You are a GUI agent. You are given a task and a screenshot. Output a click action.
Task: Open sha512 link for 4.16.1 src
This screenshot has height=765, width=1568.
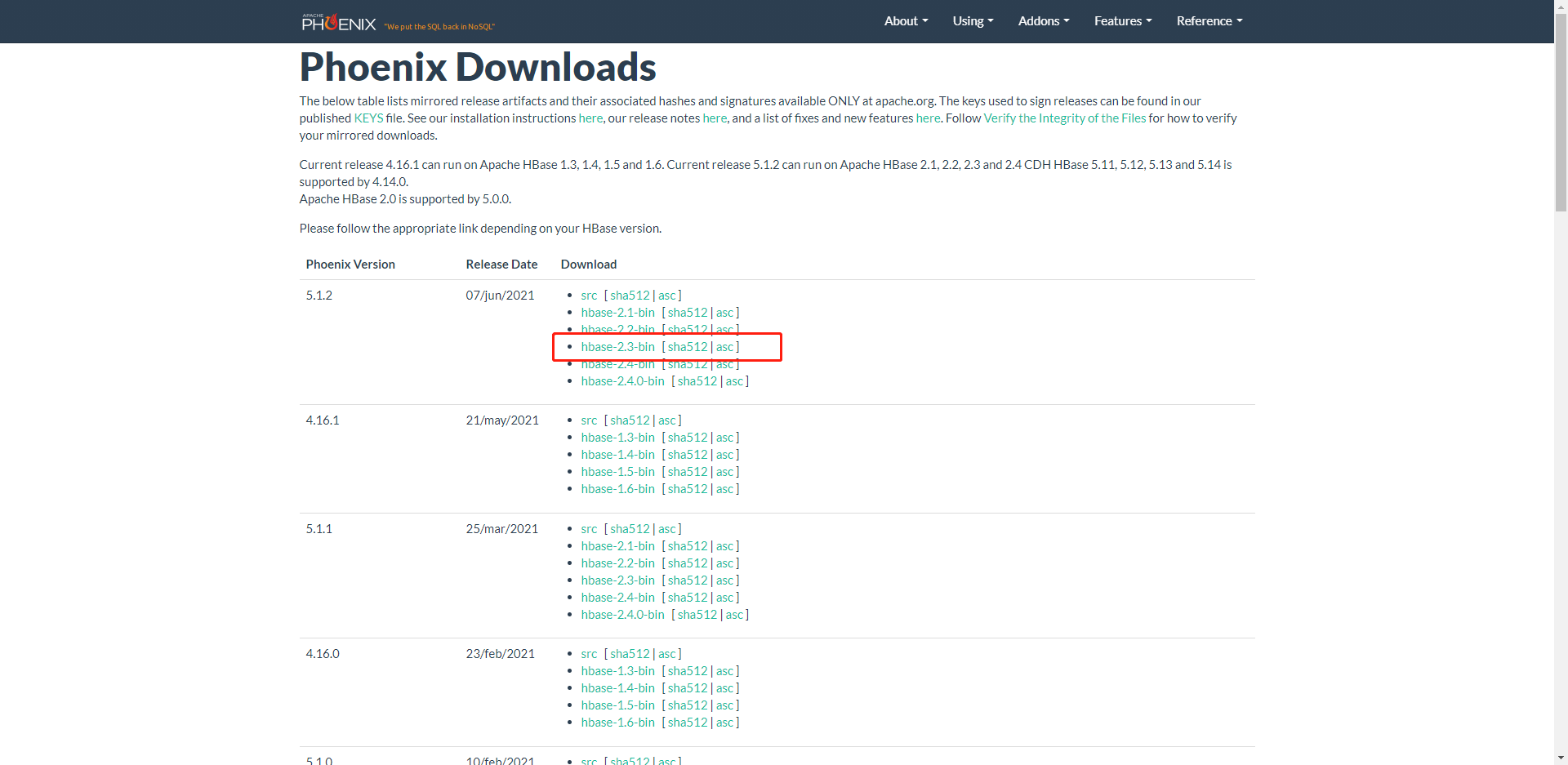coord(630,420)
